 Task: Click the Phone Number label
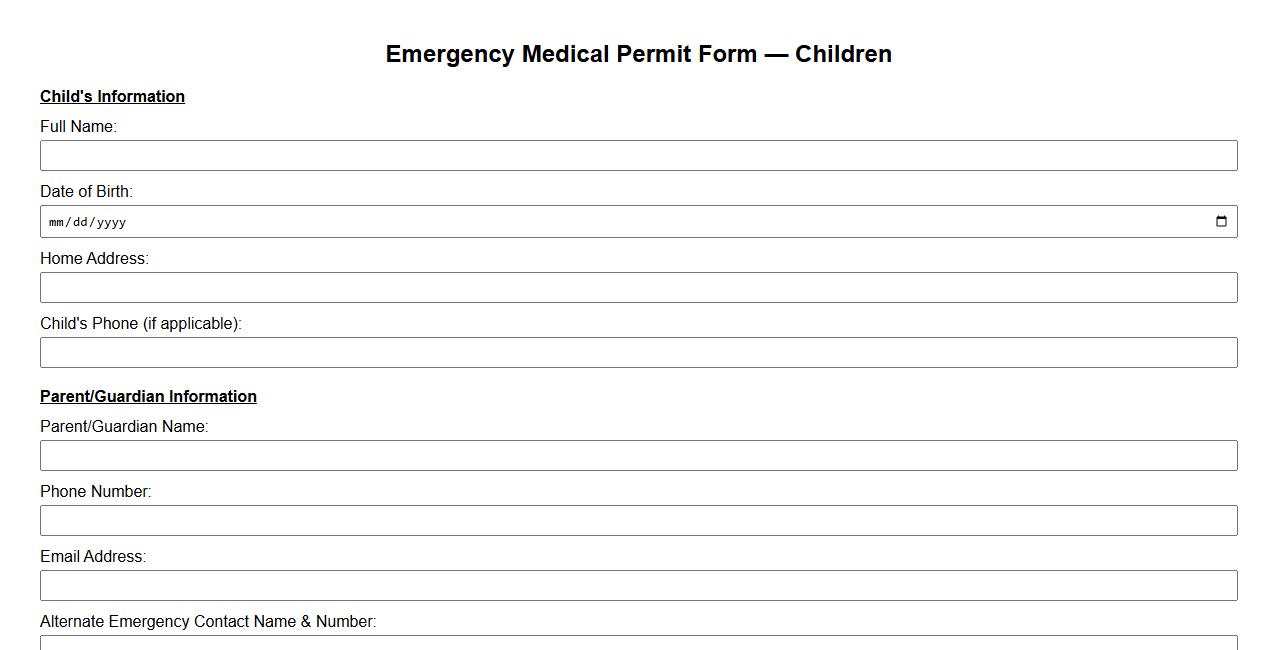click(95, 491)
